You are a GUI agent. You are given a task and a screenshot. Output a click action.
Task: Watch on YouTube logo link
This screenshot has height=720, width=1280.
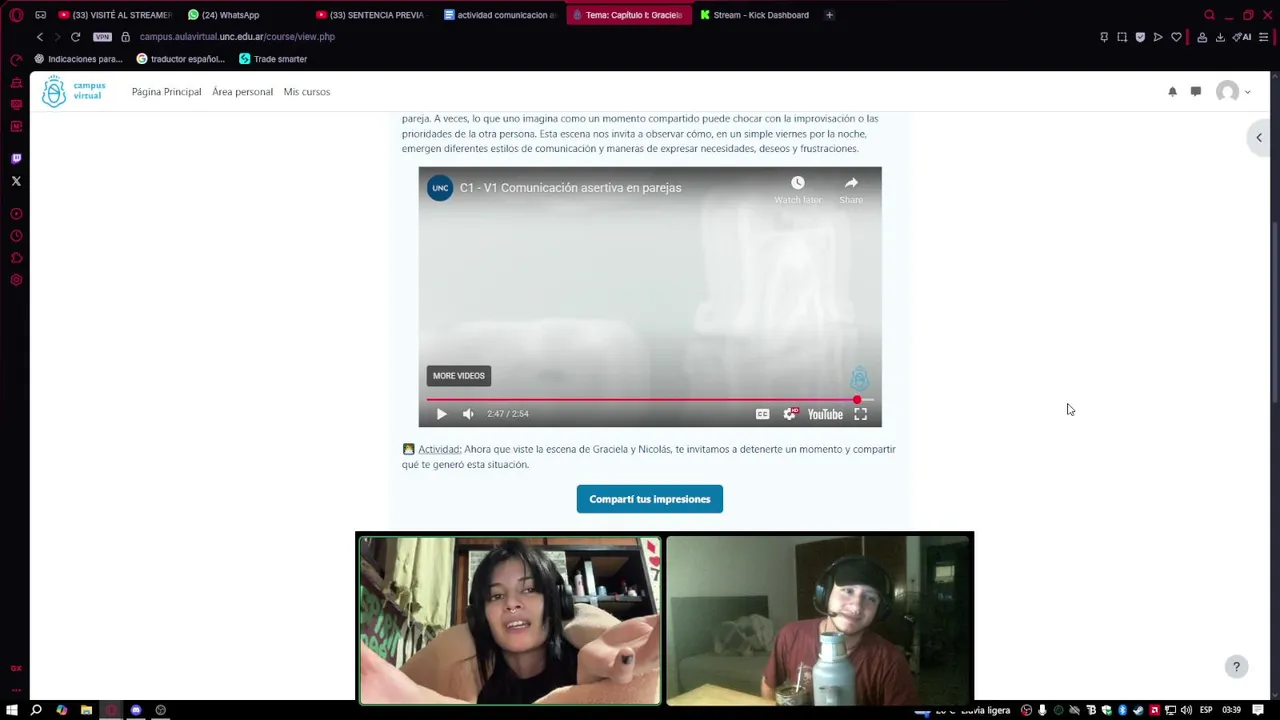click(825, 414)
